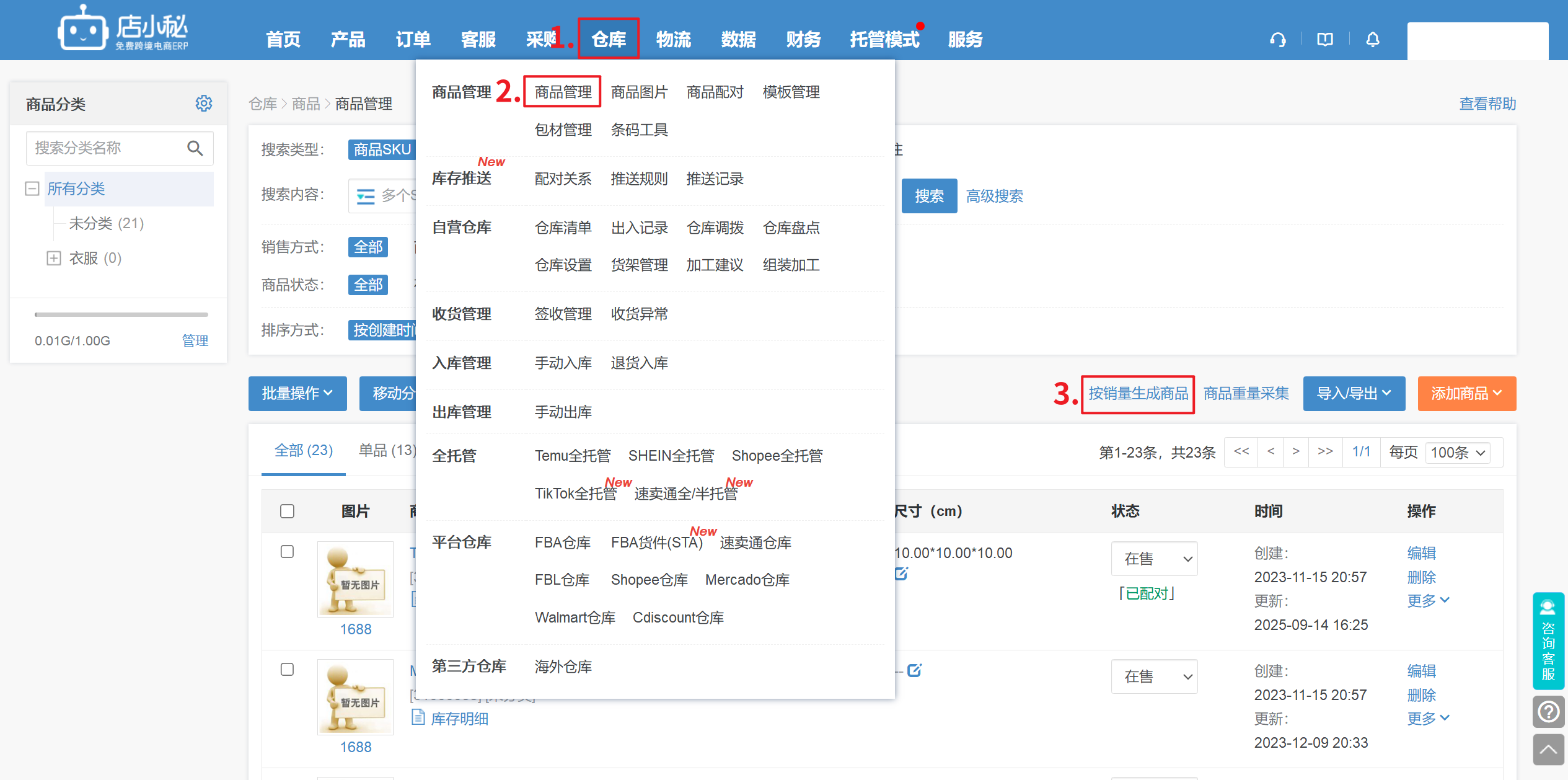Open the question mark help widget

1548,712
